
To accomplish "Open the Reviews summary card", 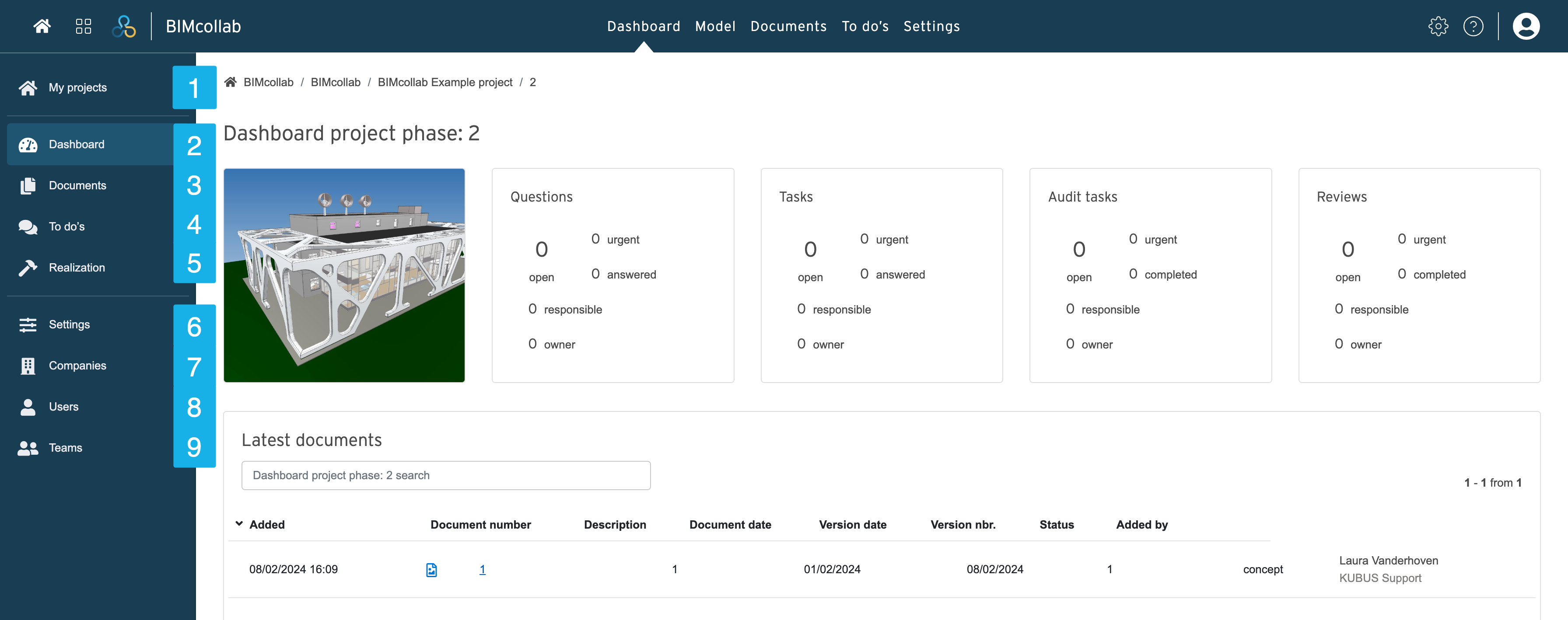I will 1419,275.
